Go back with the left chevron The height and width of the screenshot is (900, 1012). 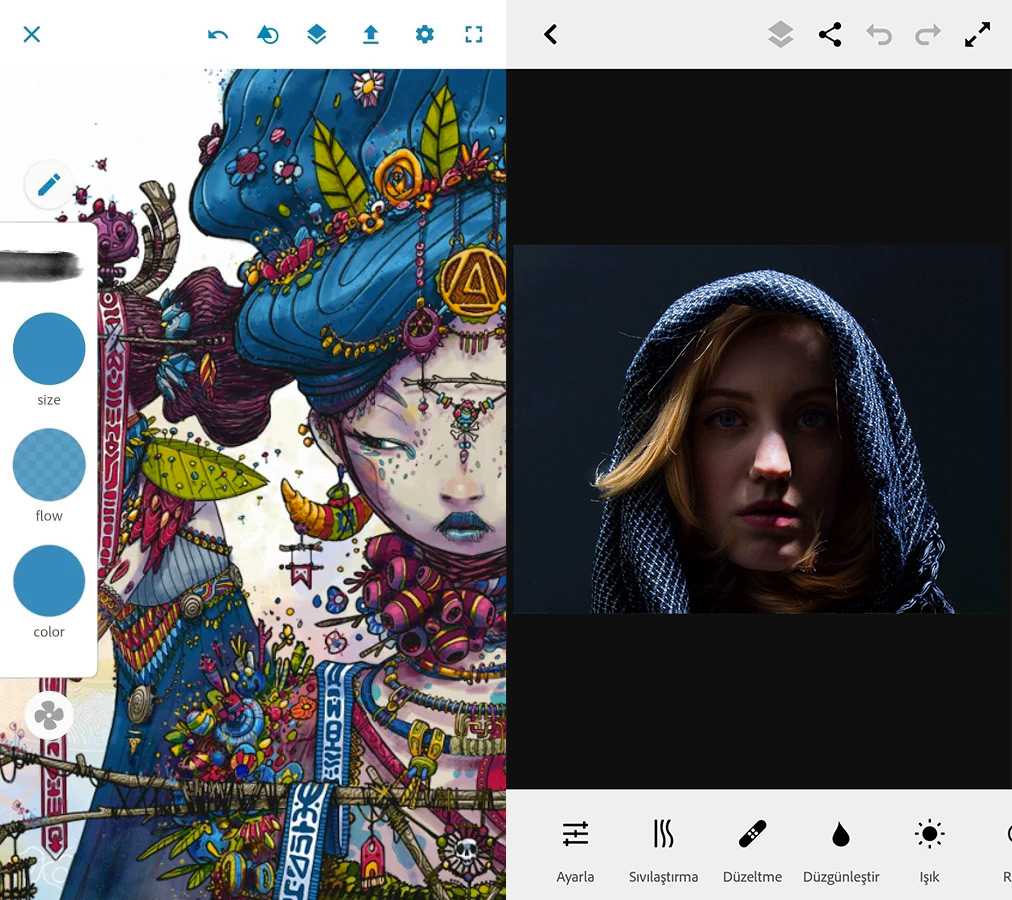click(x=551, y=34)
